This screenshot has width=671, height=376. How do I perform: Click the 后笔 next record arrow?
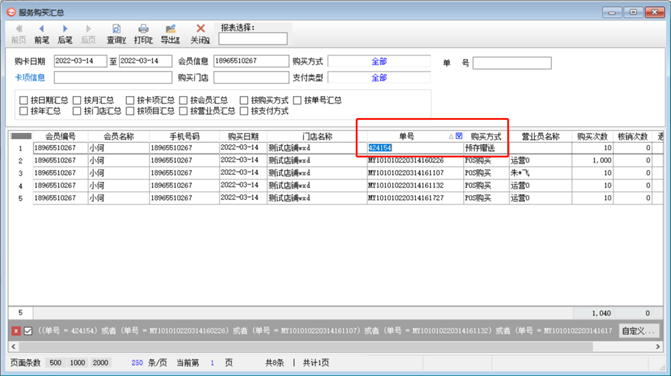click(x=65, y=34)
